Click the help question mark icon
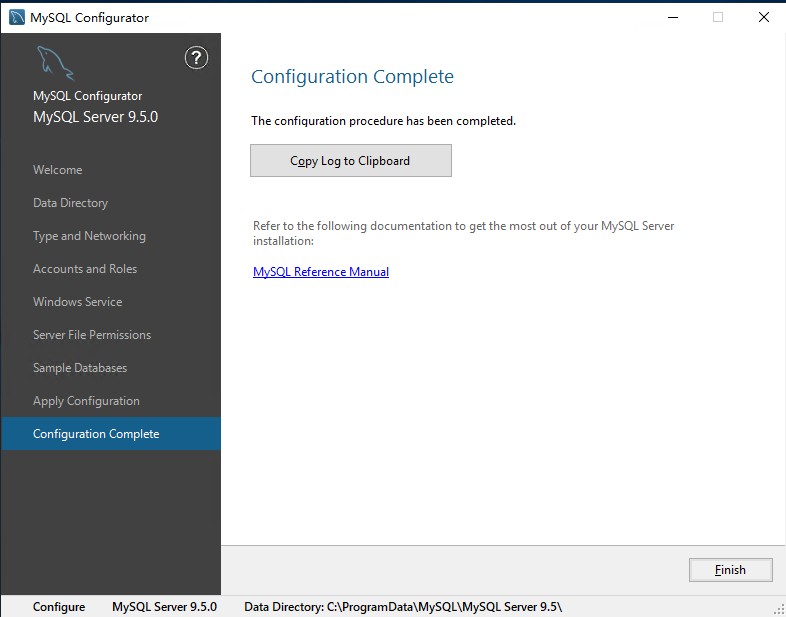This screenshot has width=786, height=617. [x=197, y=58]
